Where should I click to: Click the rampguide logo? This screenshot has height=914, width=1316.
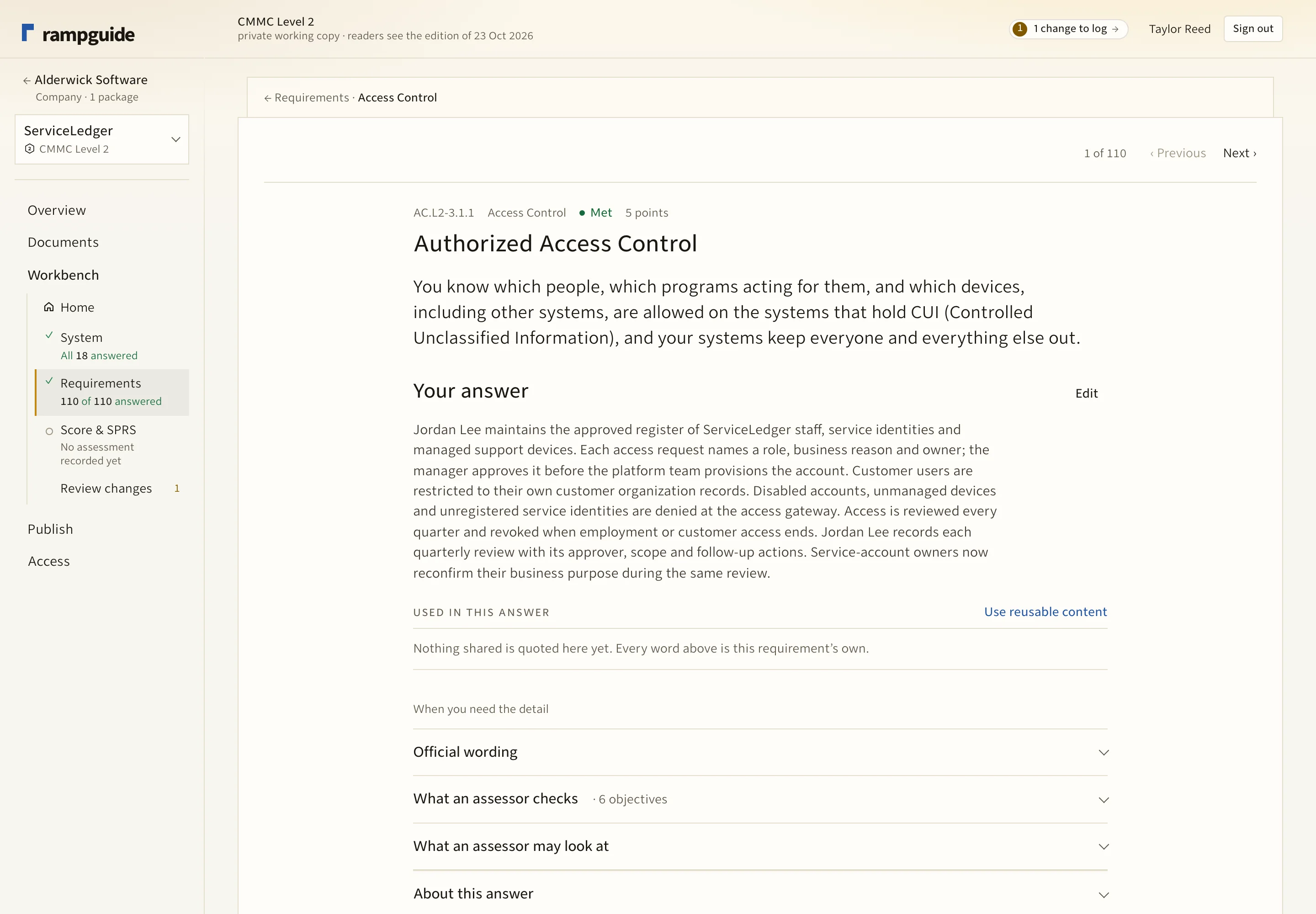coord(78,34)
